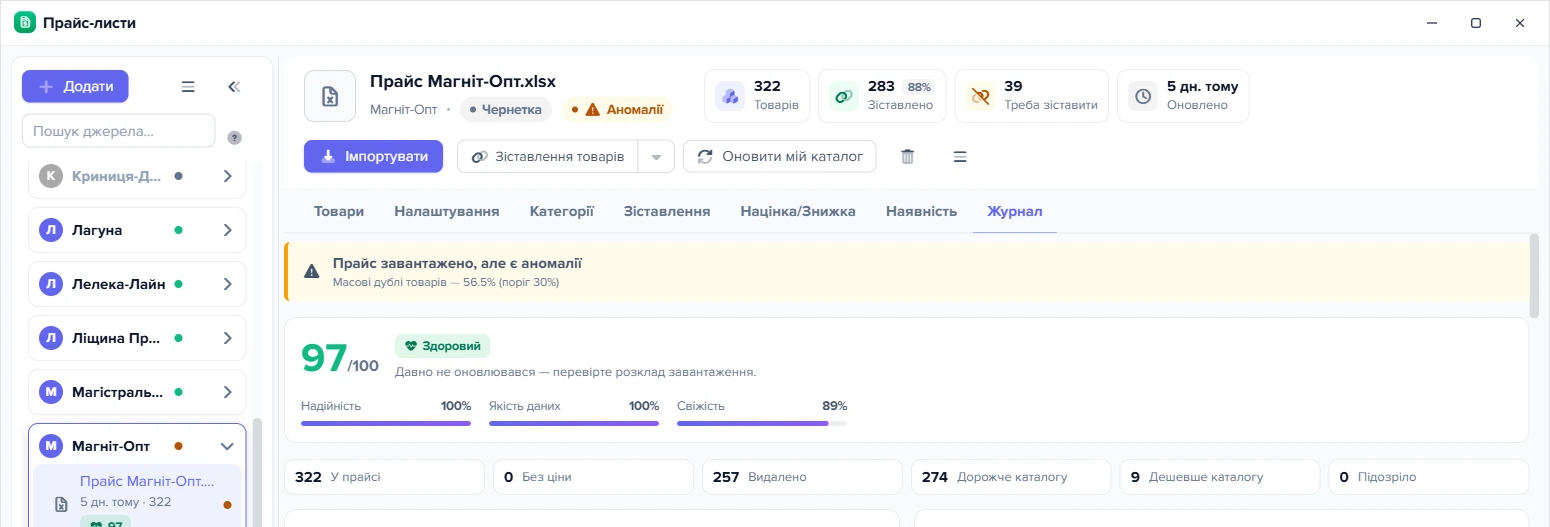1550x527 pixels.
Task: Click the 88% matched badge
Action: [919, 87]
